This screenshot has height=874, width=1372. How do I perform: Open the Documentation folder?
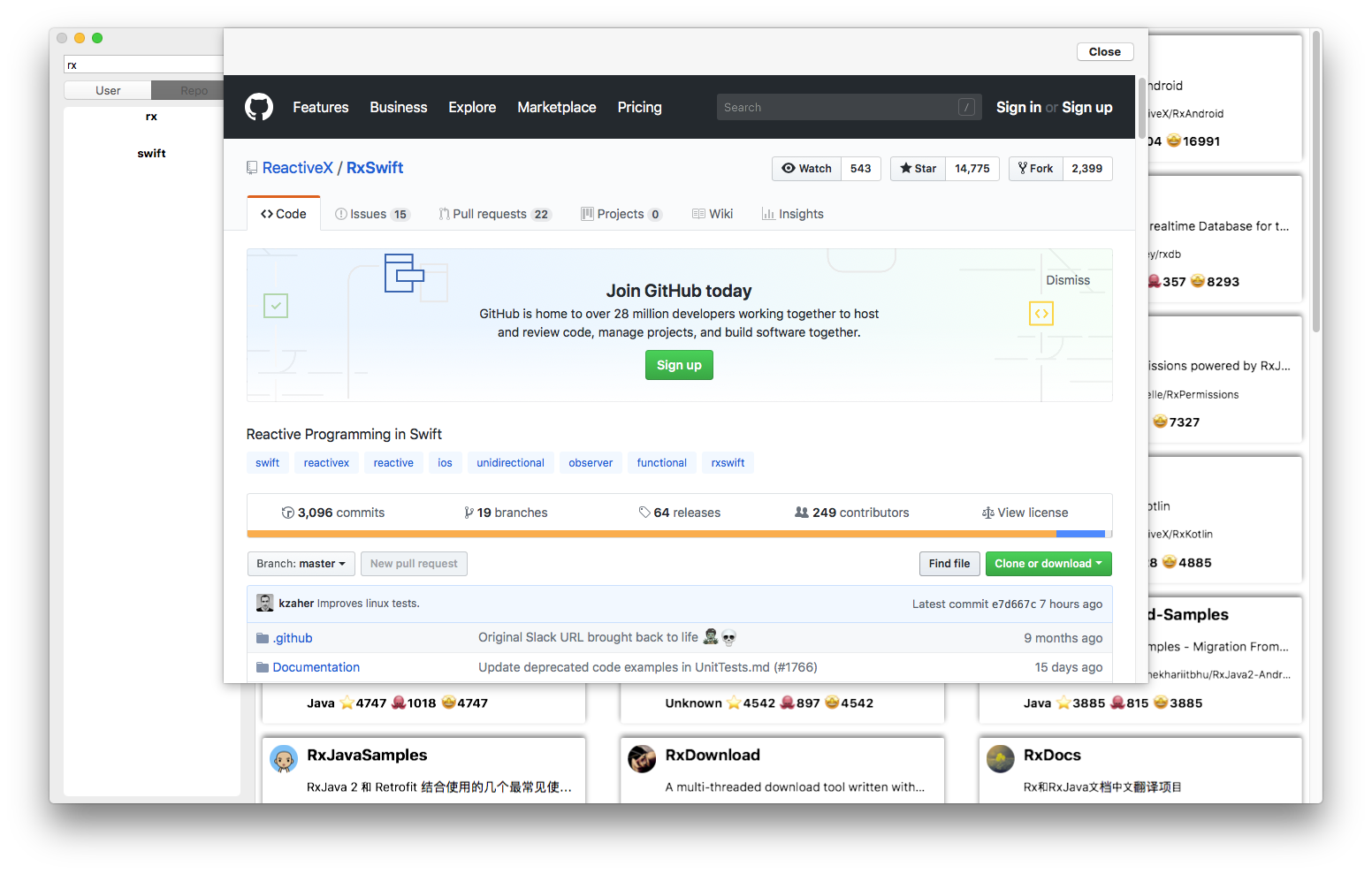316,667
